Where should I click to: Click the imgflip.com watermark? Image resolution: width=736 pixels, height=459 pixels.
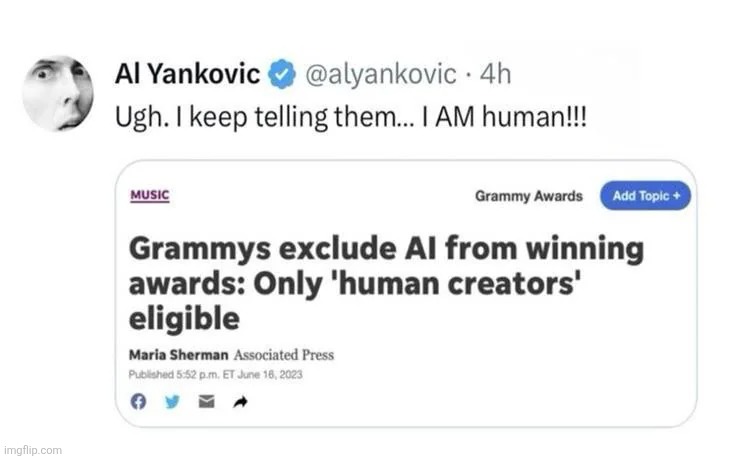(x=32, y=450)
